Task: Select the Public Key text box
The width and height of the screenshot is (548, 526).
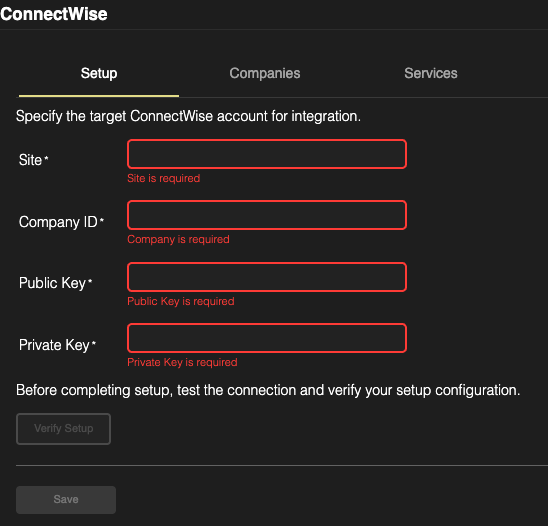Action: [x=267, y=277]
